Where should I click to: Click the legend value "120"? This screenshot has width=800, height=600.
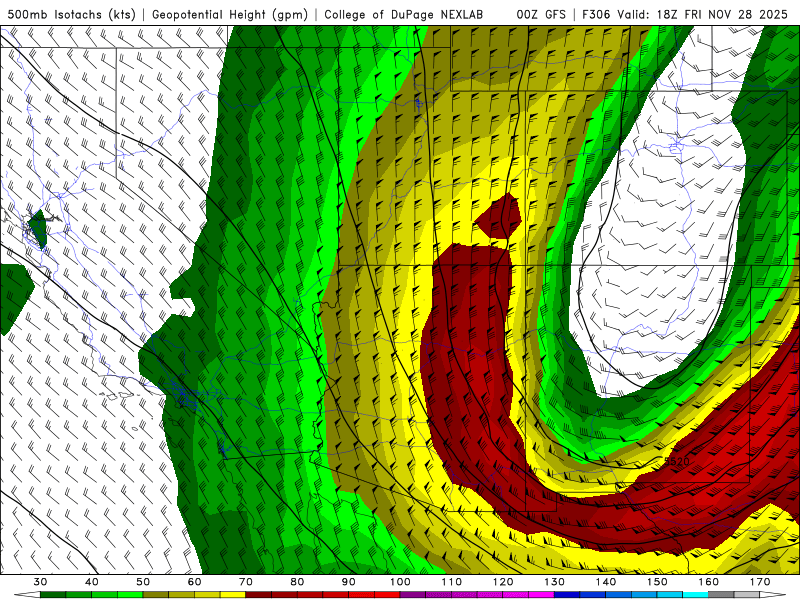tap(503, 582)
